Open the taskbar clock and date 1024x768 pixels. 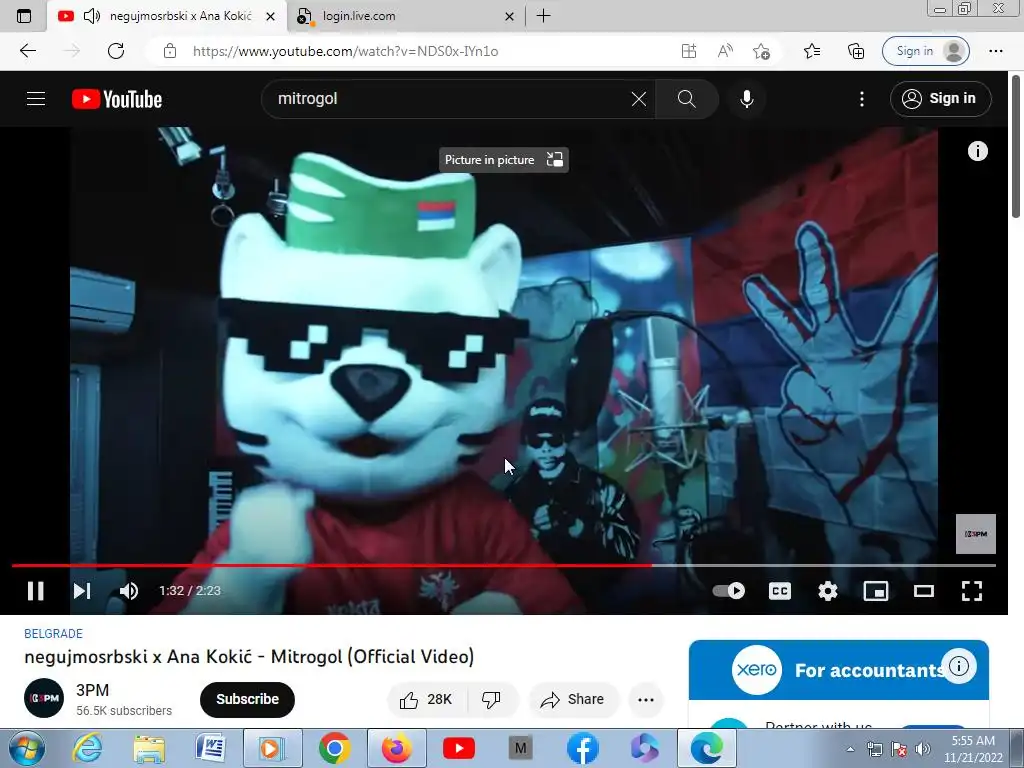(973, 749)
